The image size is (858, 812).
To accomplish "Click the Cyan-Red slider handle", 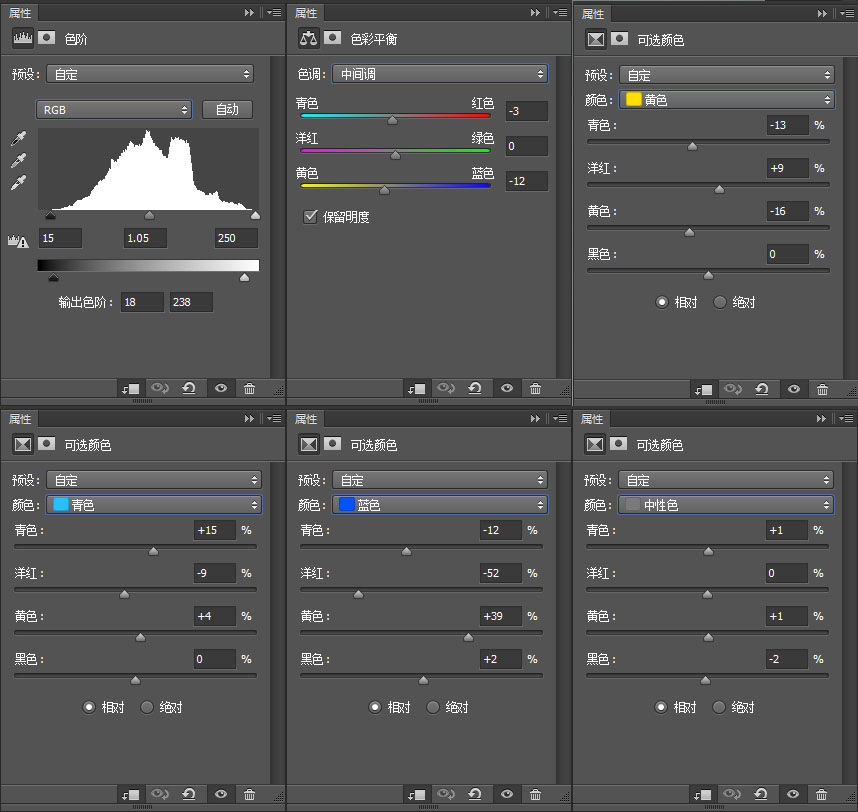I will pyautogui.click(x=392, y=120).
